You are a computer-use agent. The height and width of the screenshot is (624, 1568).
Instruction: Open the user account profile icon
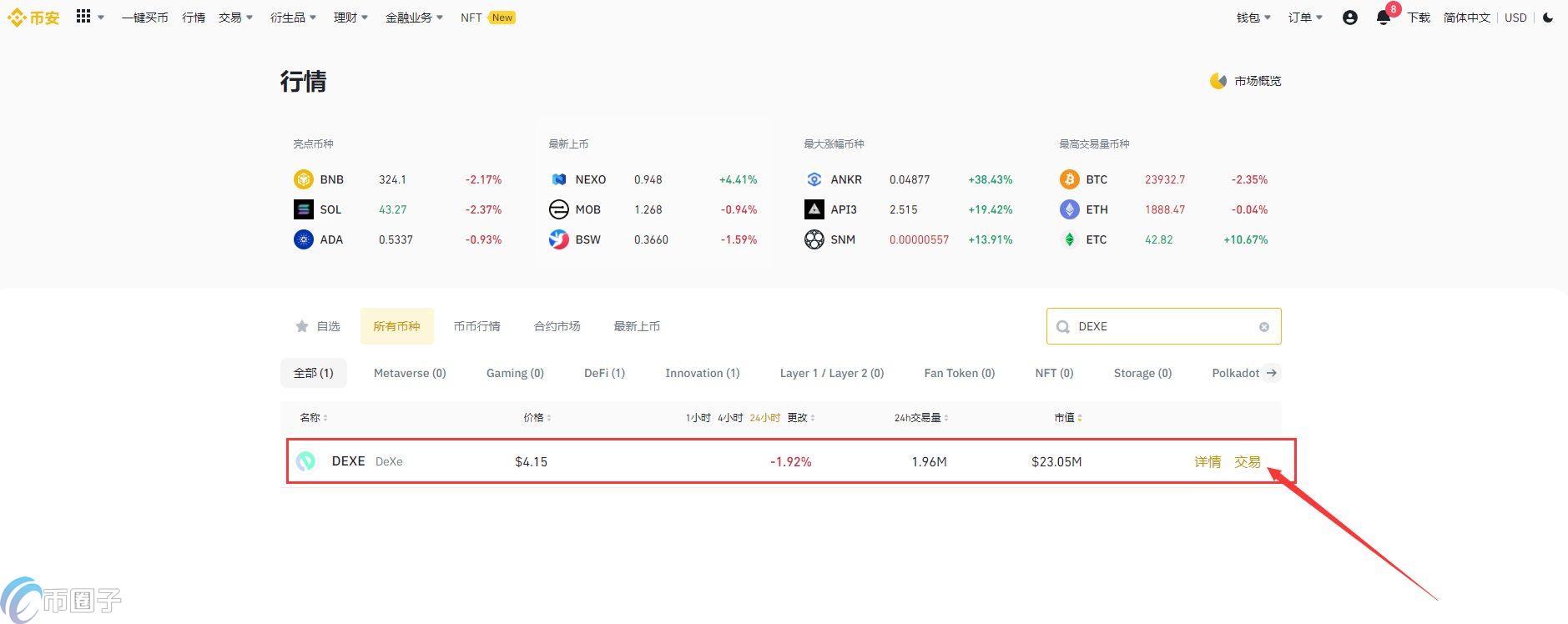point(1349,18)
